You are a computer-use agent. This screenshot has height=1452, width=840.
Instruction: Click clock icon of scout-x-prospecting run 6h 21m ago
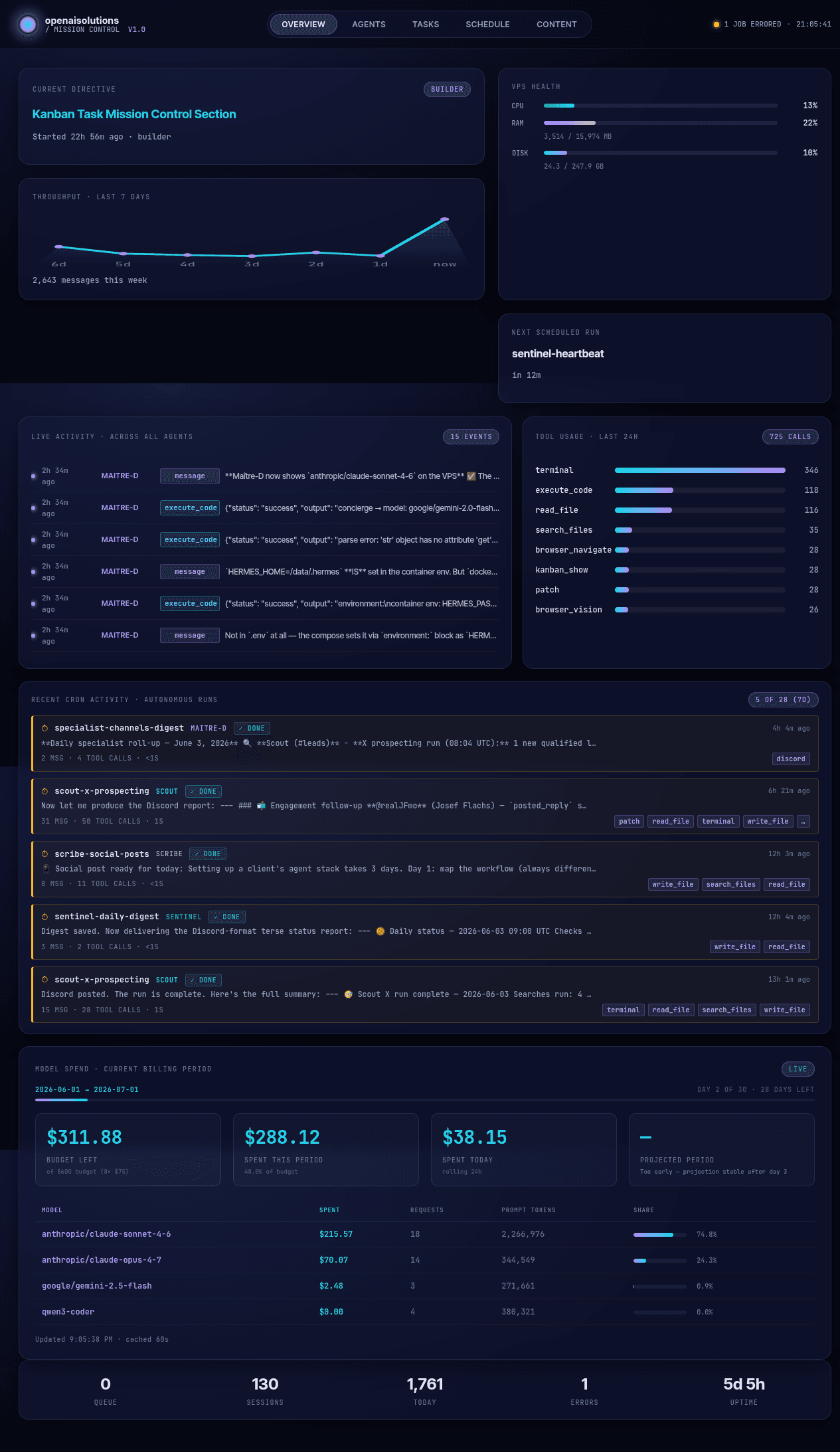[45, 791]
